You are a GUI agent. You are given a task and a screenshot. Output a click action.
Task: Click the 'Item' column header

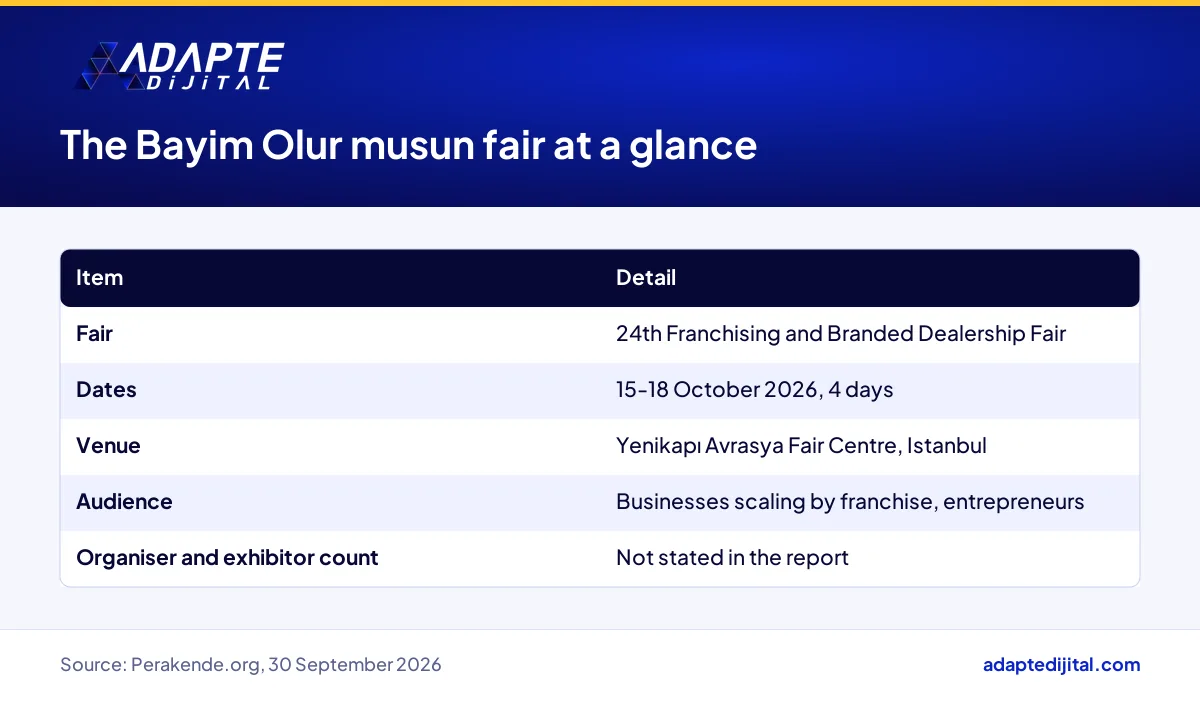tap(99, 278)
